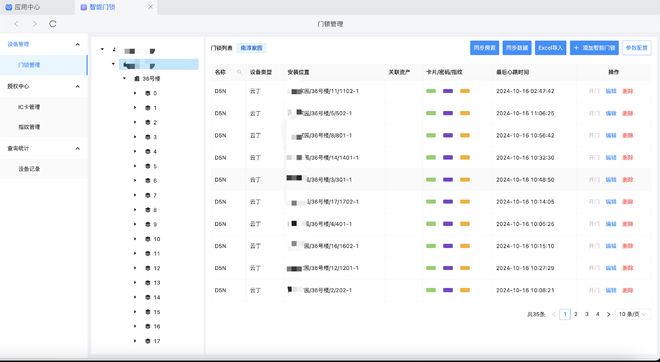660x362 pixels.
Task: Click the 添加智能门锁 button
Action: [594, 48]
